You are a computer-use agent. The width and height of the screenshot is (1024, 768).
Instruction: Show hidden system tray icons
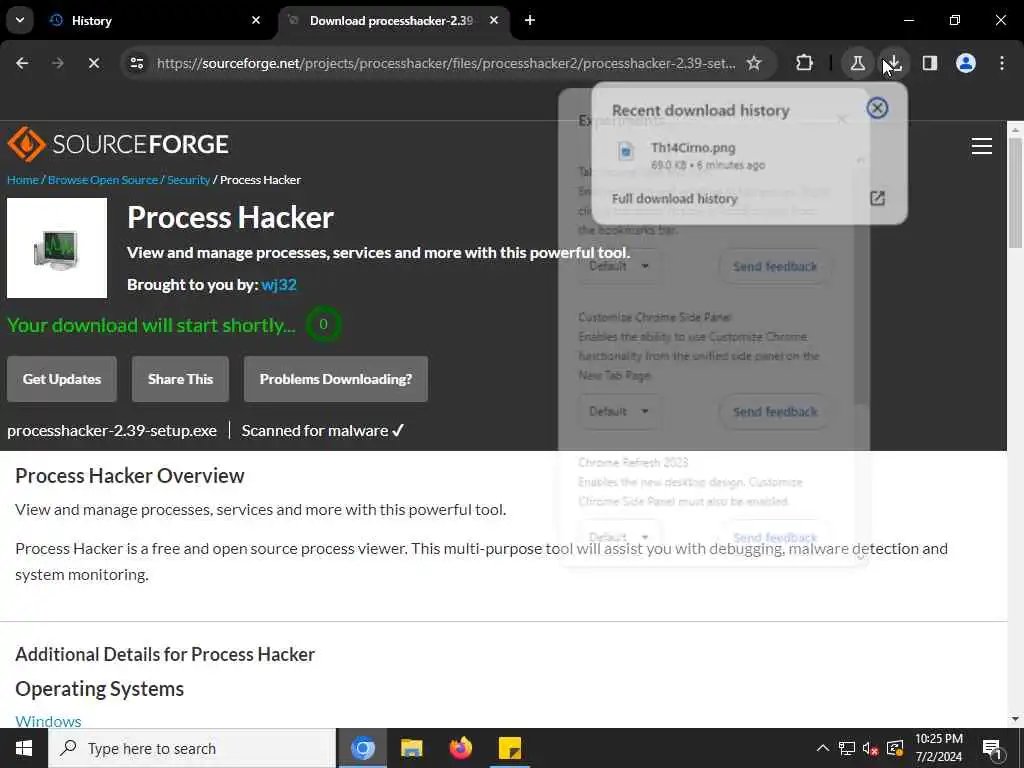823,748
